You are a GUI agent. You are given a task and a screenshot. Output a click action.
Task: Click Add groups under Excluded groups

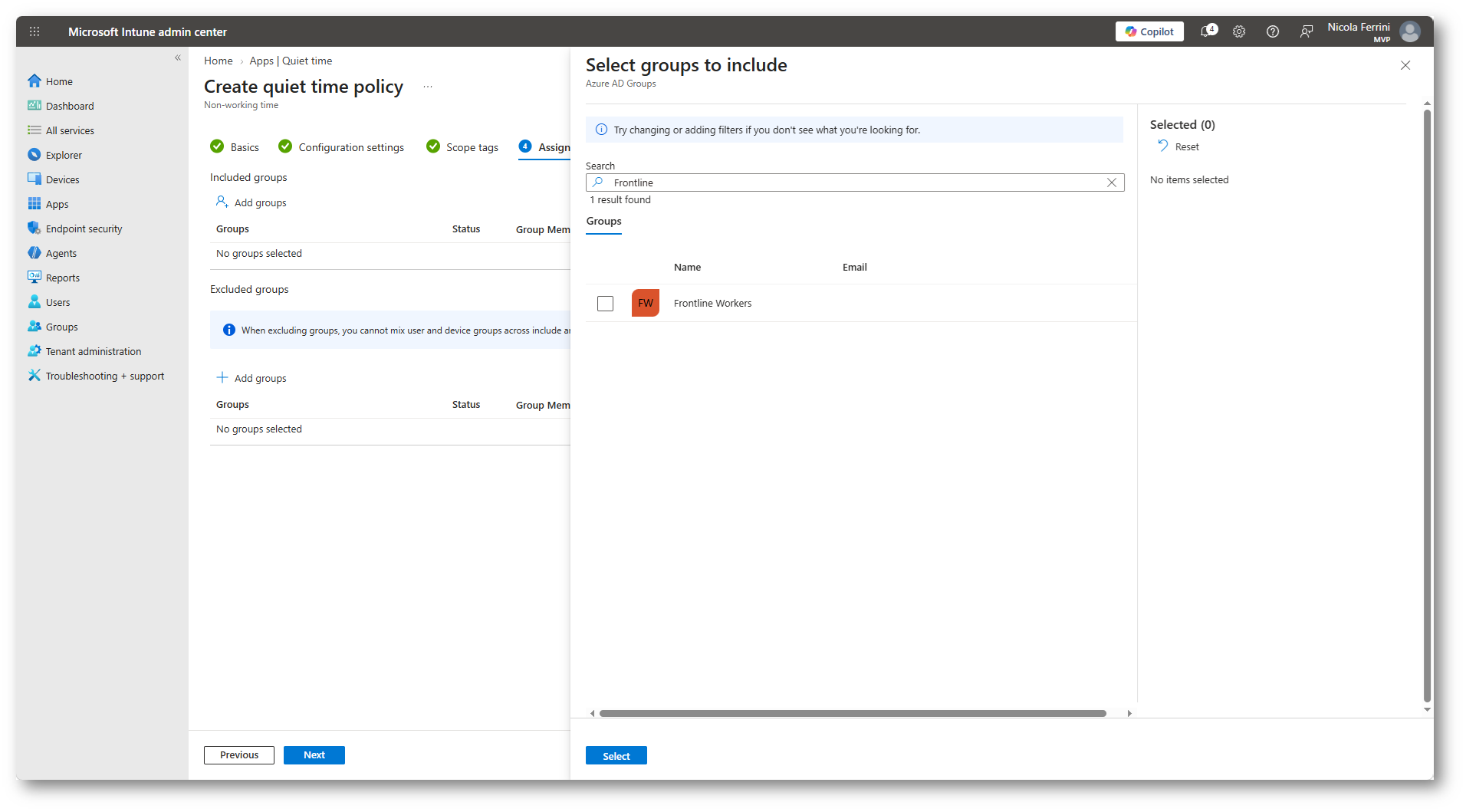pyautogui.click(x=251, y=378)
